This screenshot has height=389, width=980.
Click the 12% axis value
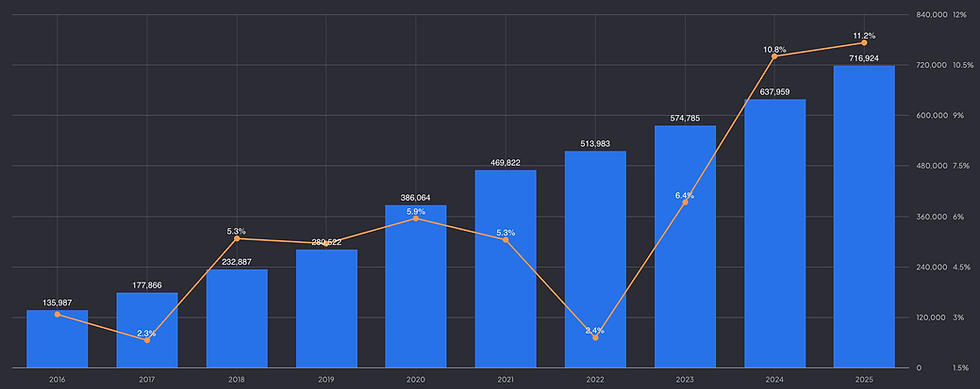coord(959,14)
